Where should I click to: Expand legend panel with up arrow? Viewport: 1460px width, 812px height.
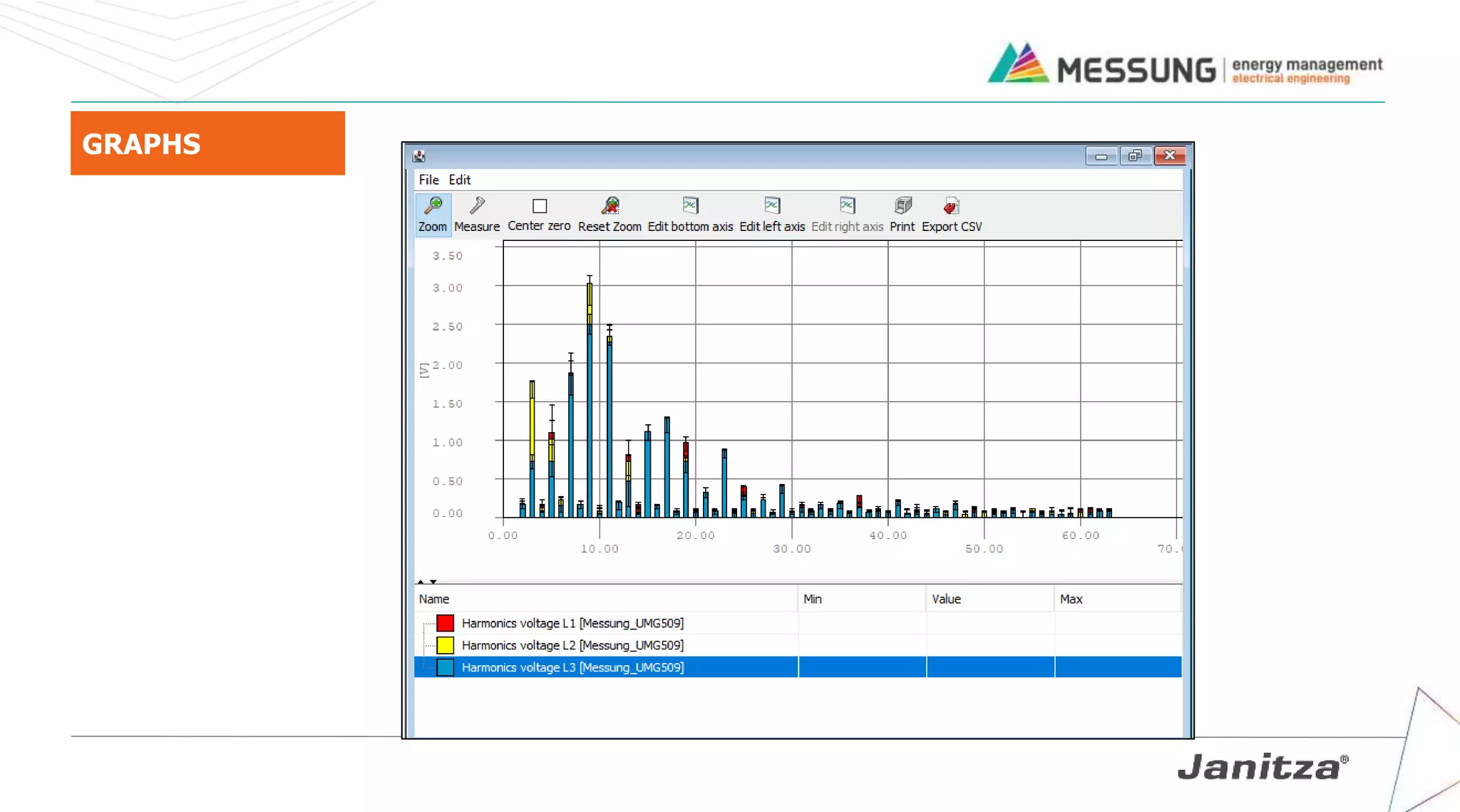(421, 582)
